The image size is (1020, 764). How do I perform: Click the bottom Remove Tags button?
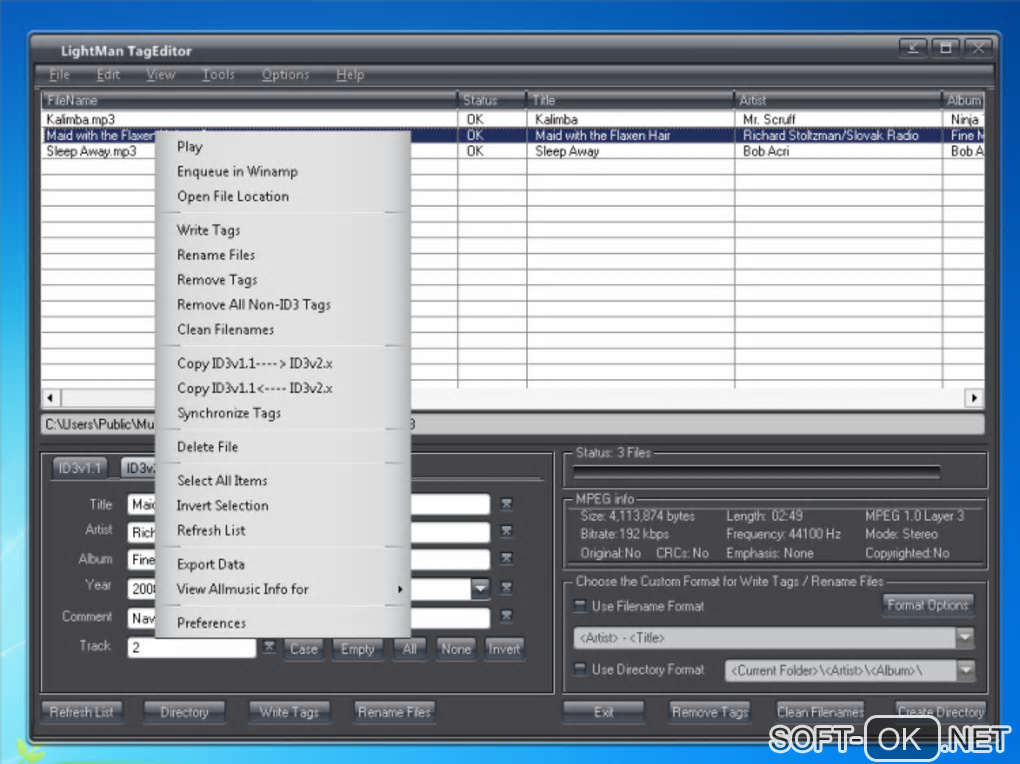click(710, 712)
